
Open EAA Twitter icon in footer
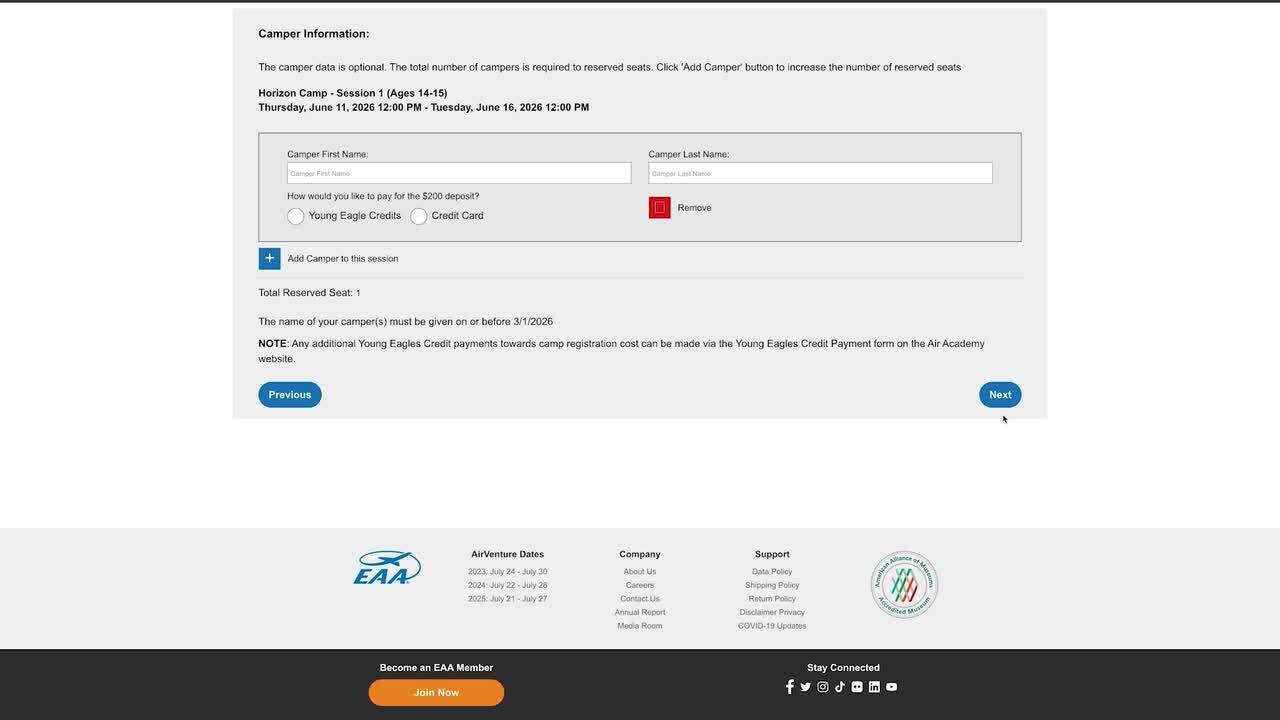(806, 687)
